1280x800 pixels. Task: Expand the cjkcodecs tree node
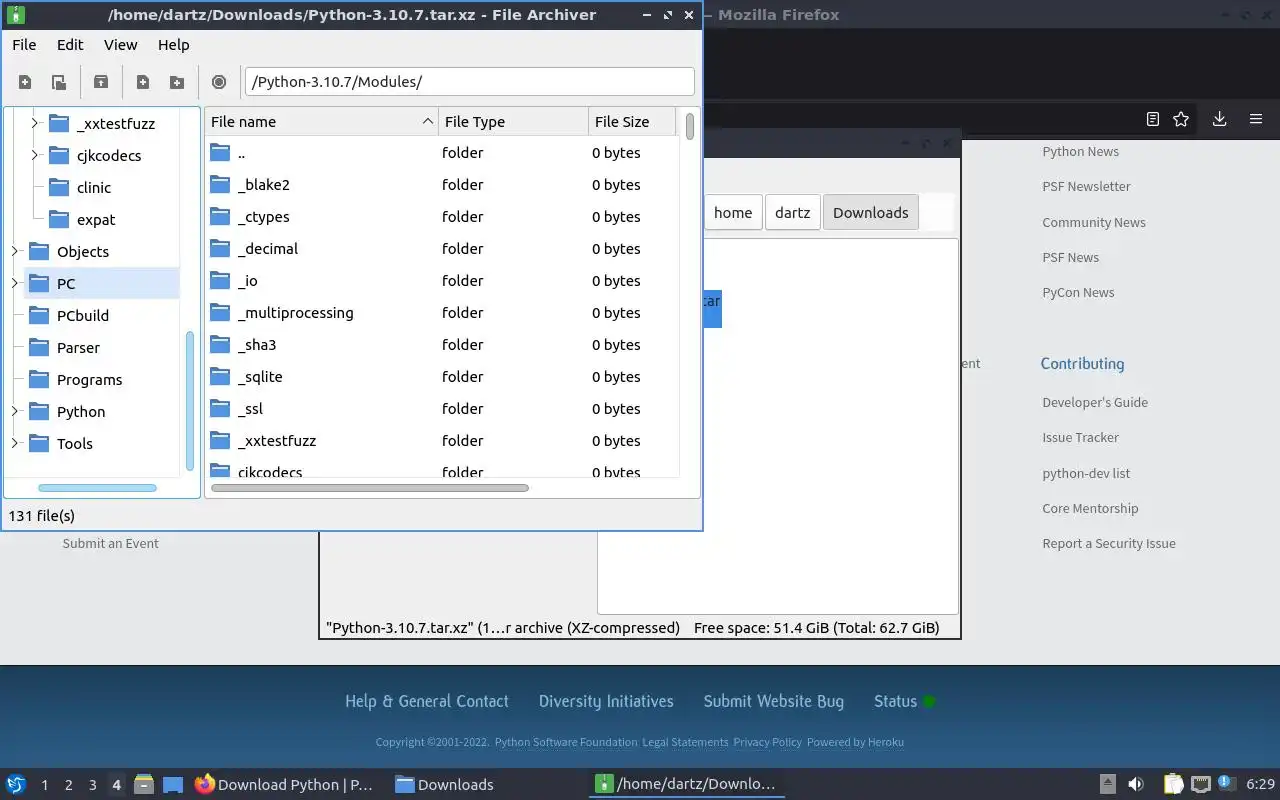pos(35,156)
